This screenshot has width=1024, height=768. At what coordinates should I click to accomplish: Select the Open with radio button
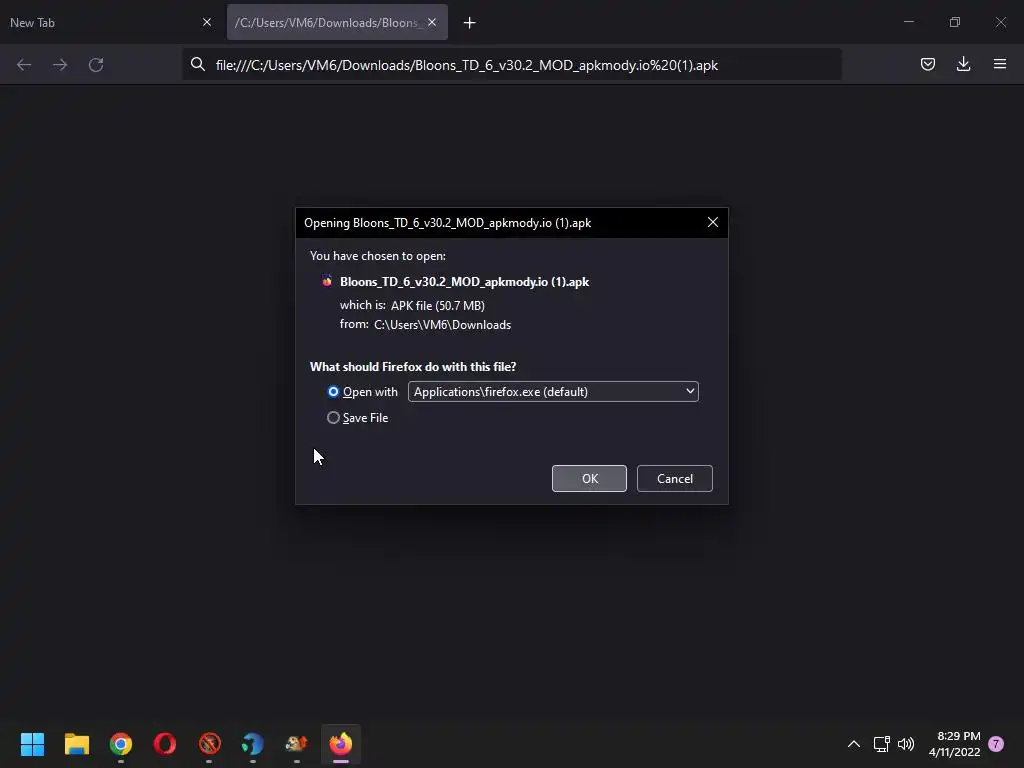333,392
